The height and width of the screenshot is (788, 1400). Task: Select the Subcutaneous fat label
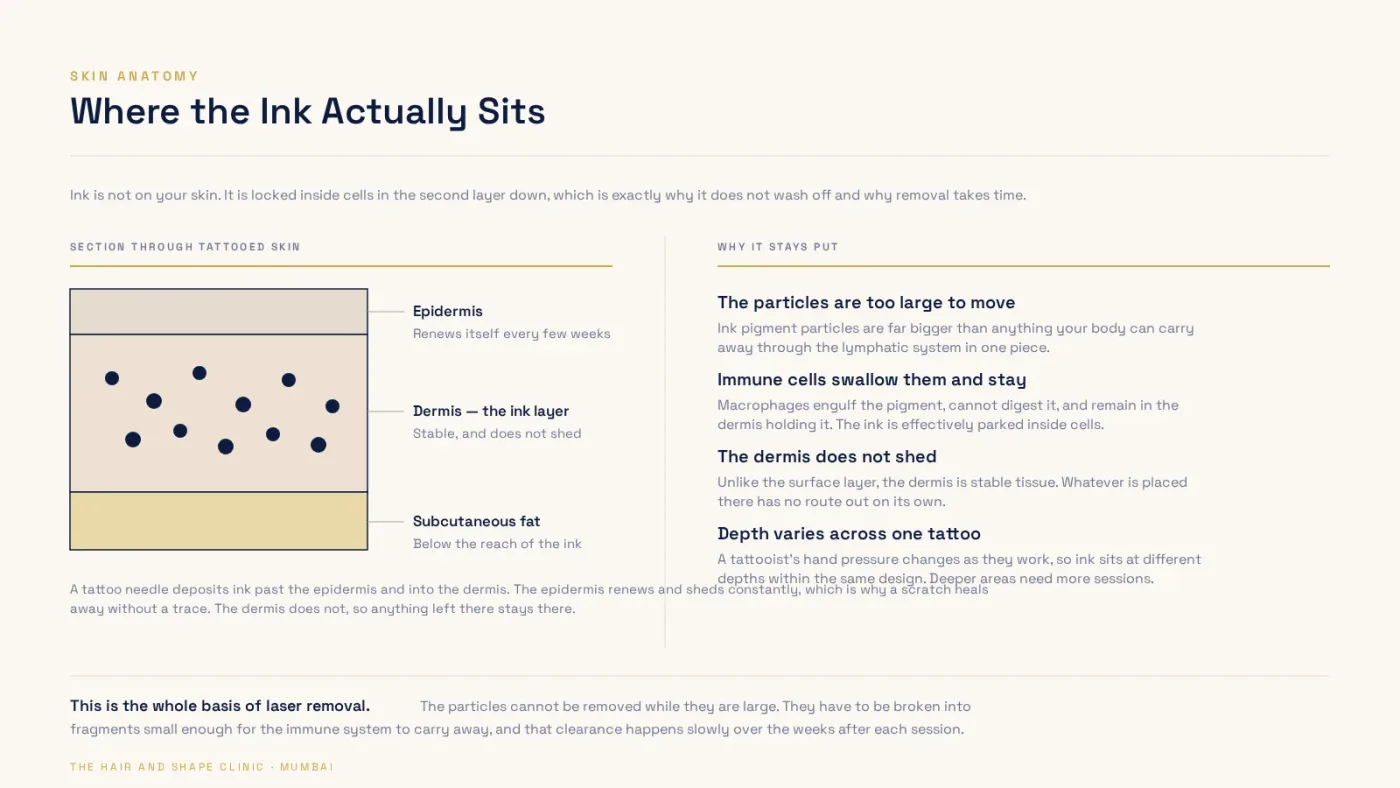point(476,521)
